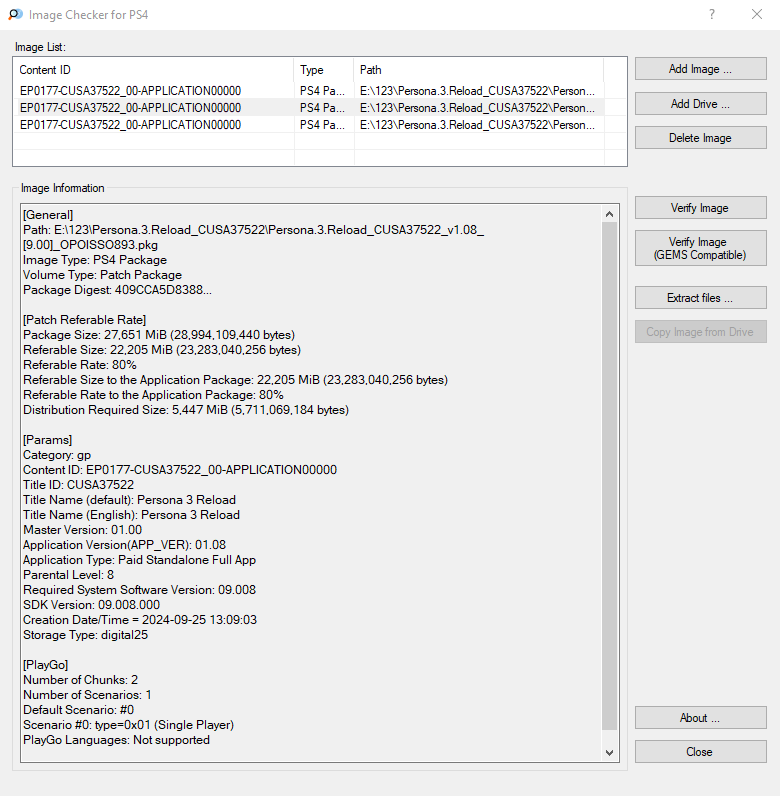Click the Title Name (default) line
This screenshot has height=796, width=780.
coord(129,500)
